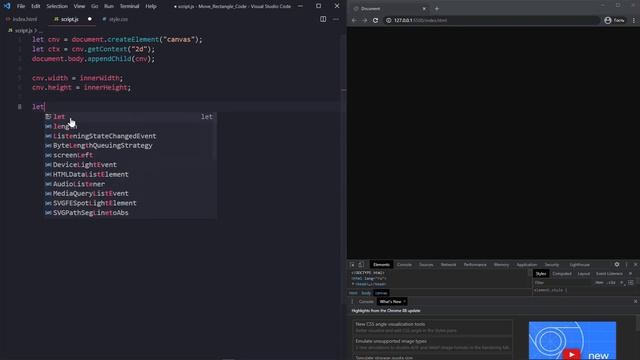Image resolution: width=640 pixels, height=360 pixels.
Task: Select body in the DOM breadcrumb
Action: (x=366, y=293)
